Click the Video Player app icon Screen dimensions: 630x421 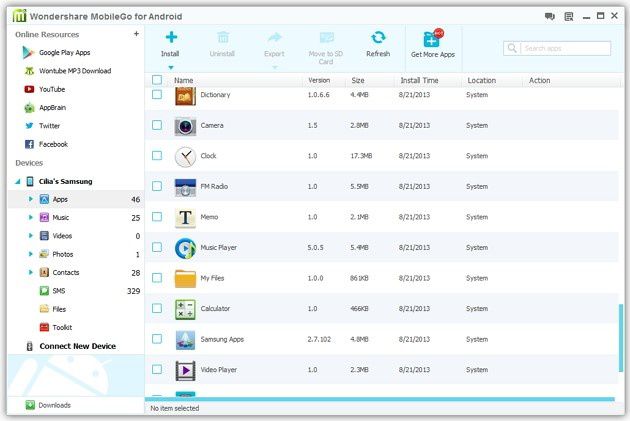coord(185,370)
